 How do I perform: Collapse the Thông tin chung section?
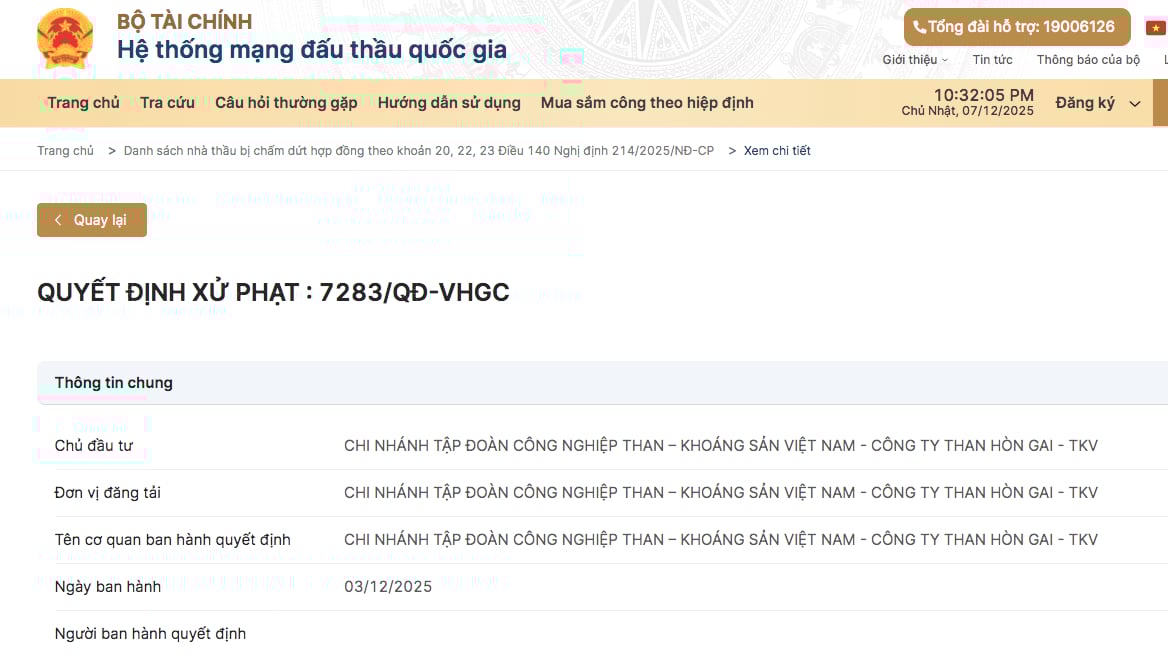coord(113,382)
